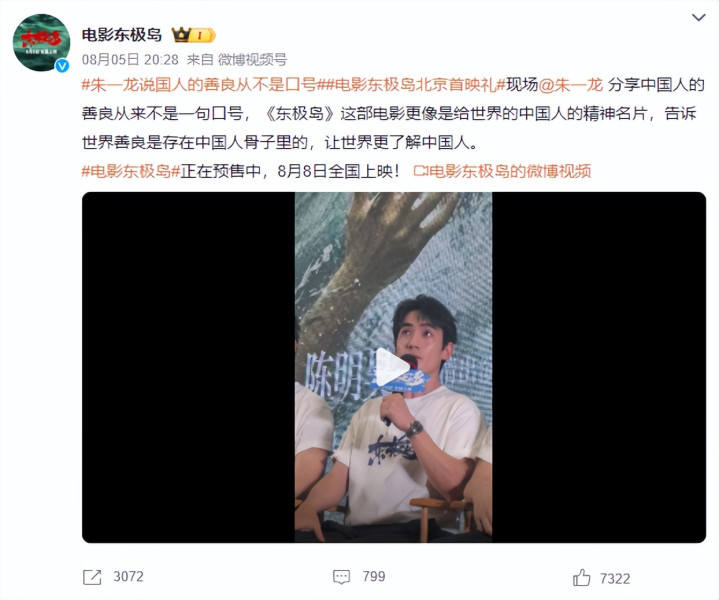719x600 pixels.
Task: Click the 电影东极岛 profile avatar
Action: click(41, 42)
